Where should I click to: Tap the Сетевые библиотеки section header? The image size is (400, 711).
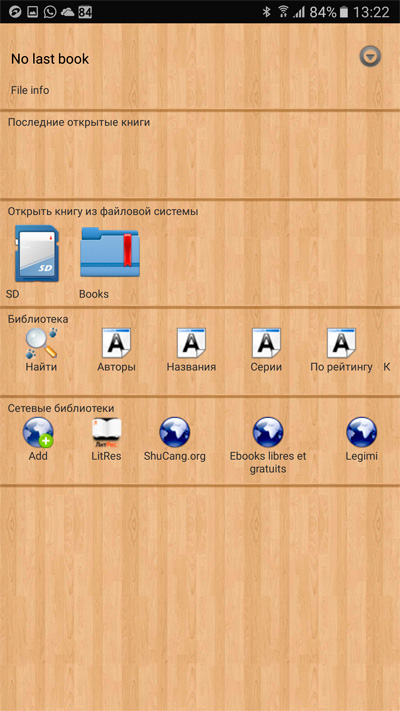(x=61, y=408)
